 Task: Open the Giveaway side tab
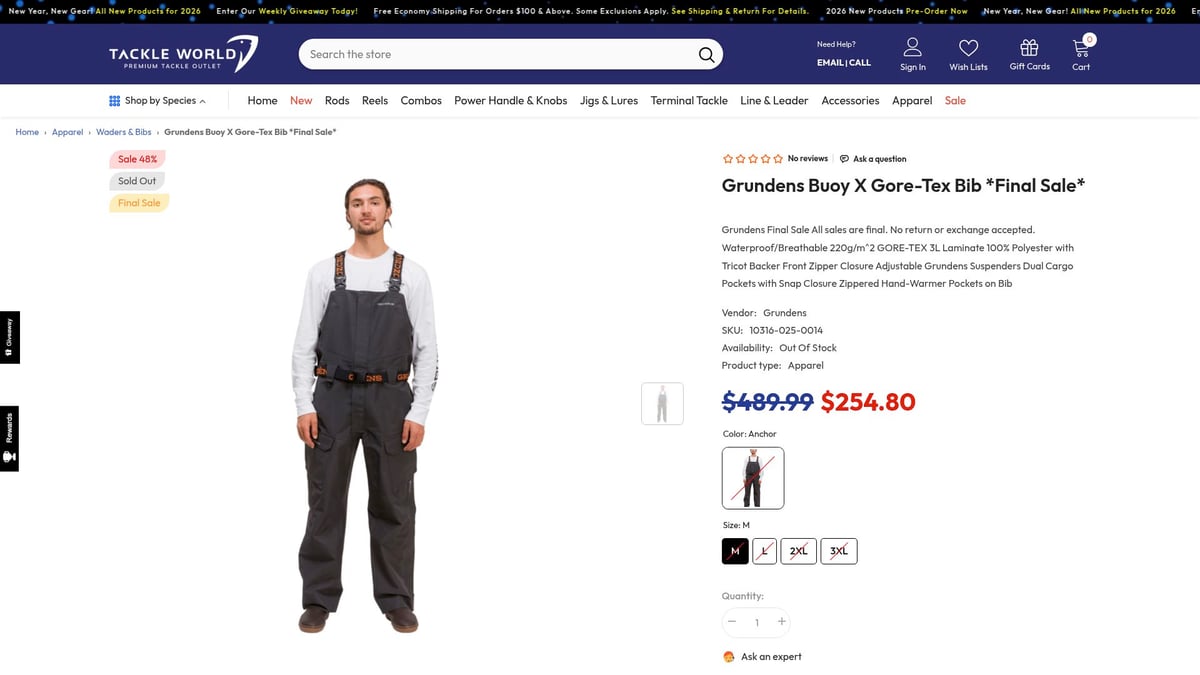click(9, 337)
